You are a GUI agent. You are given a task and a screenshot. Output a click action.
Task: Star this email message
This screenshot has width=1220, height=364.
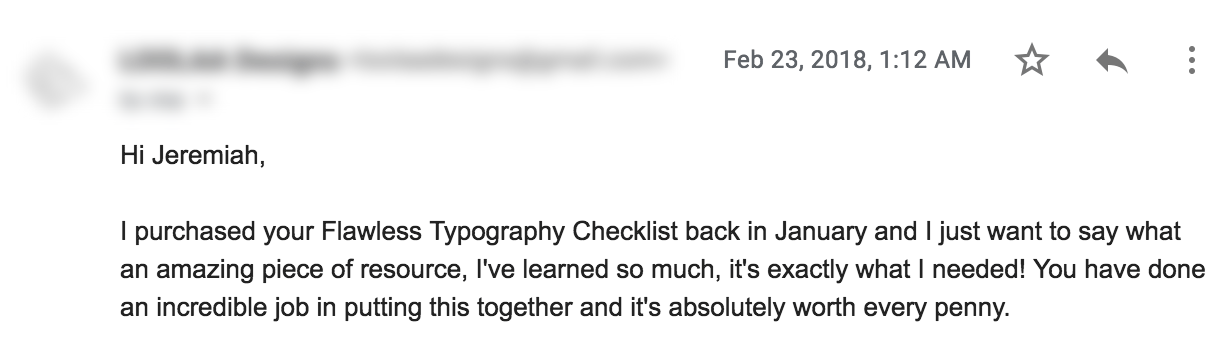tap(1031, 61)
